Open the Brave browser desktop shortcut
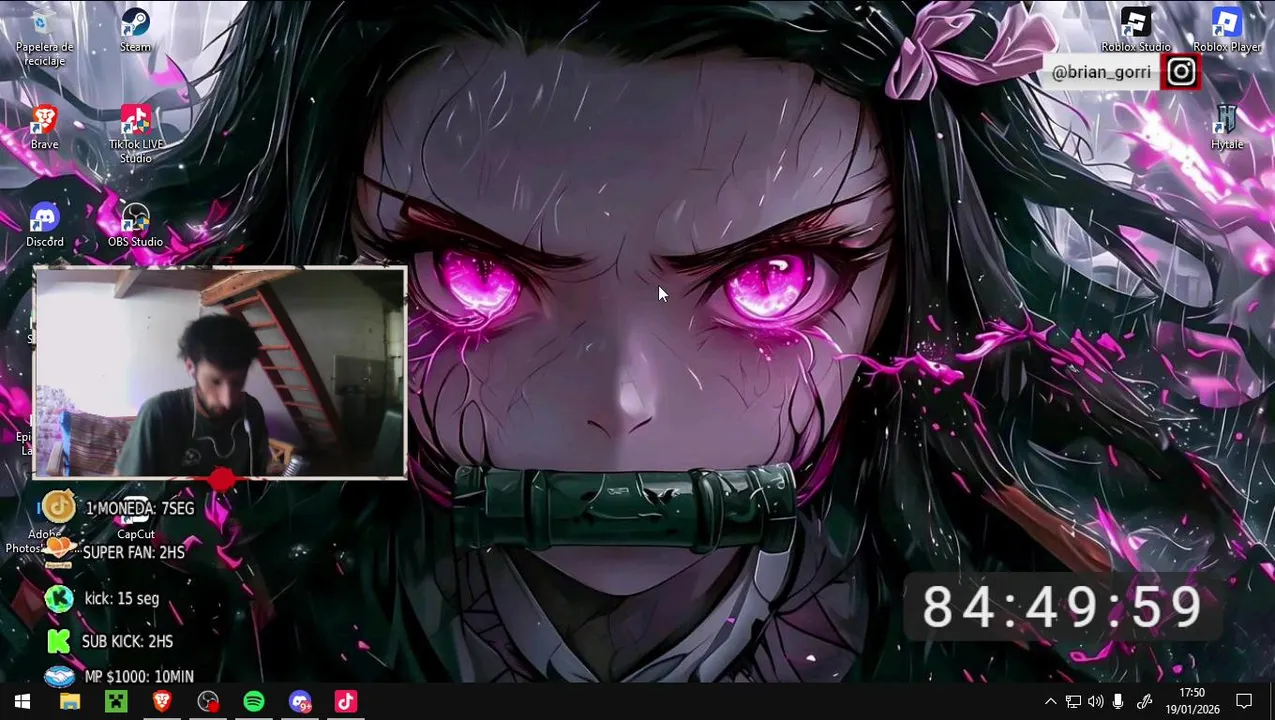Image resolution: width=1275 pixels, height=720 pixels. [44, 127]
